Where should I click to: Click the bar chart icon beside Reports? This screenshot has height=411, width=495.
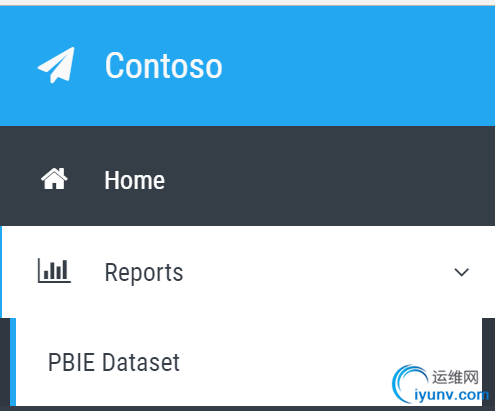[x=54, y=270]
